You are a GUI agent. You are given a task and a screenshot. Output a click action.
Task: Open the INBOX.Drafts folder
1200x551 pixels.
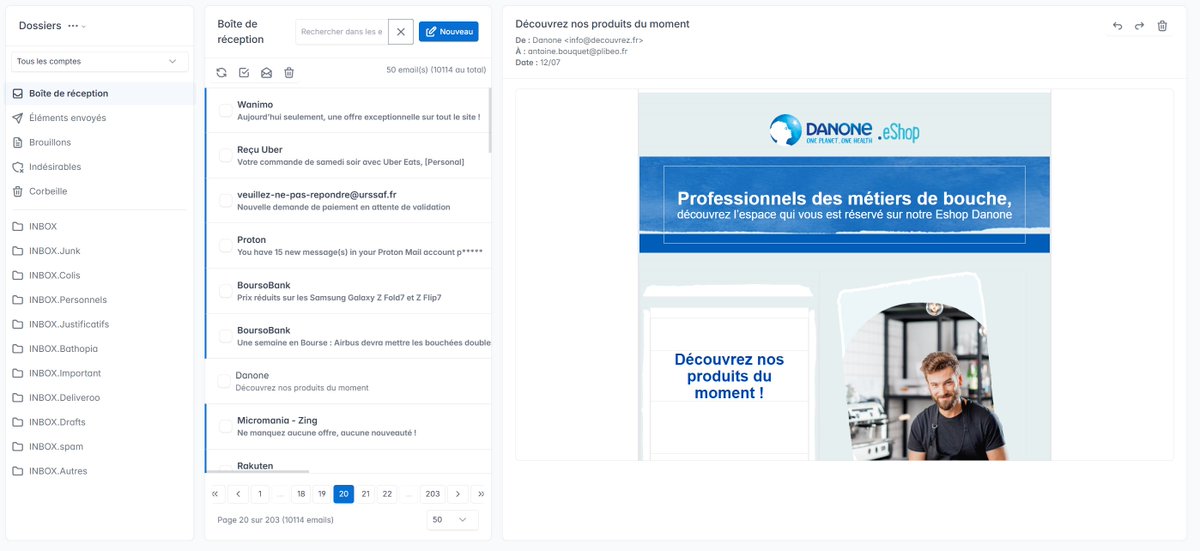100,422
